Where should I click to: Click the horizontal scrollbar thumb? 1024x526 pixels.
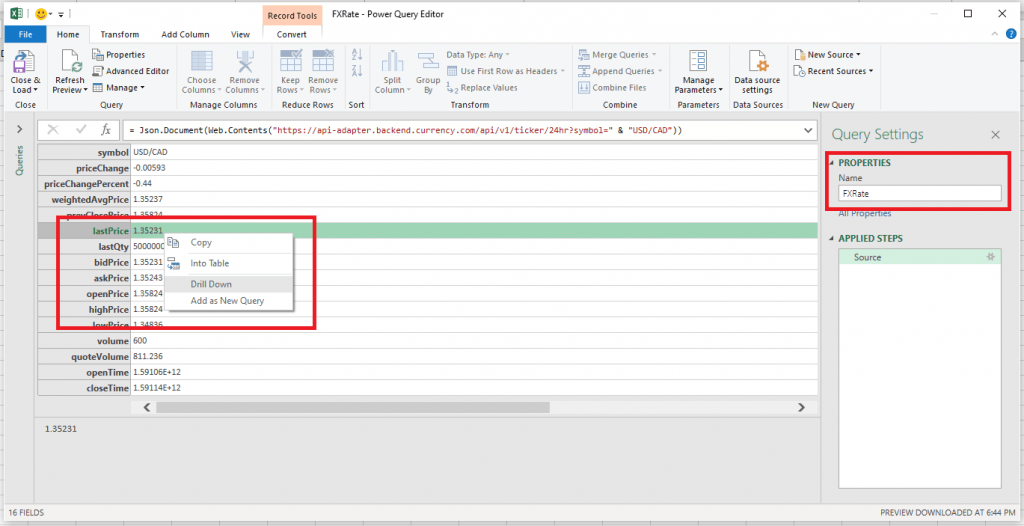[x=353, y=407]
